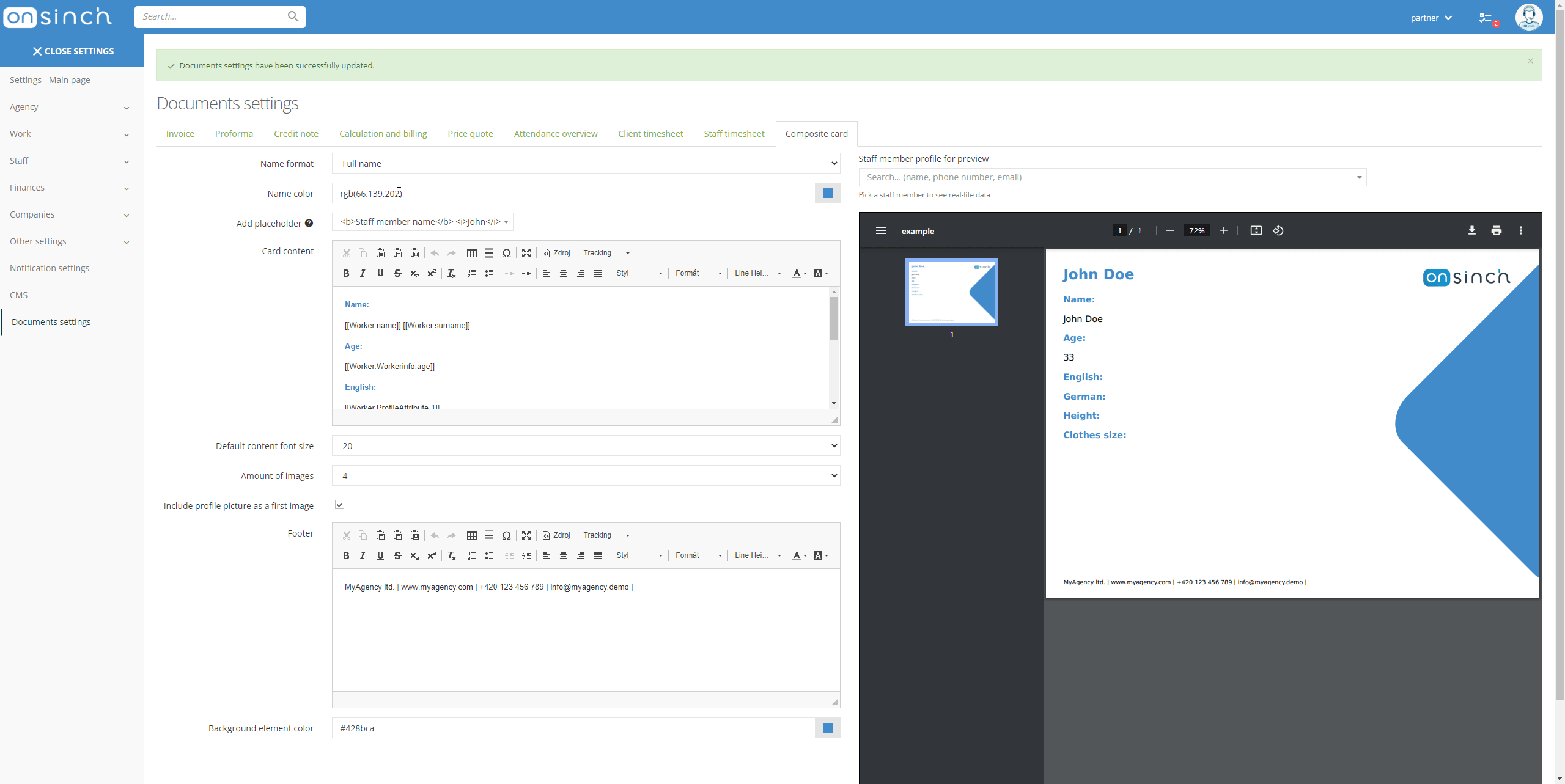Insert special character in Card content editor
Image resolution: width=1565 pixels, height=784 pixels.
[x=506, y=253]
